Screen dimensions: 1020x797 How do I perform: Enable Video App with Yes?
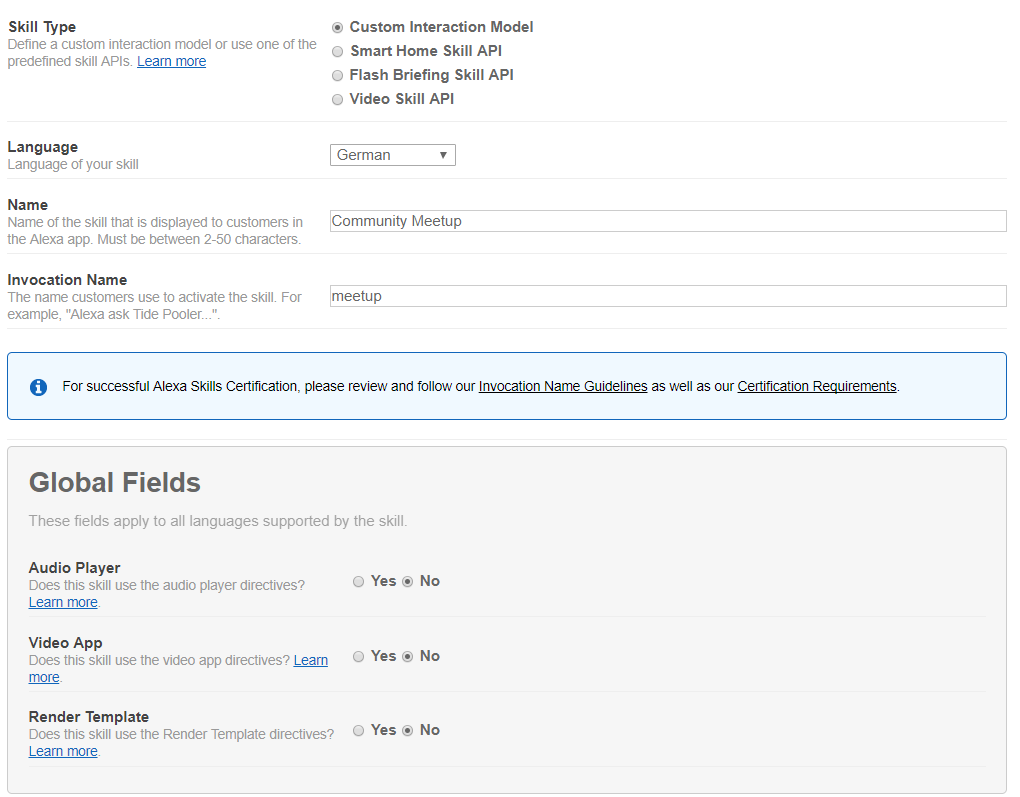click(x=358, y=656)
